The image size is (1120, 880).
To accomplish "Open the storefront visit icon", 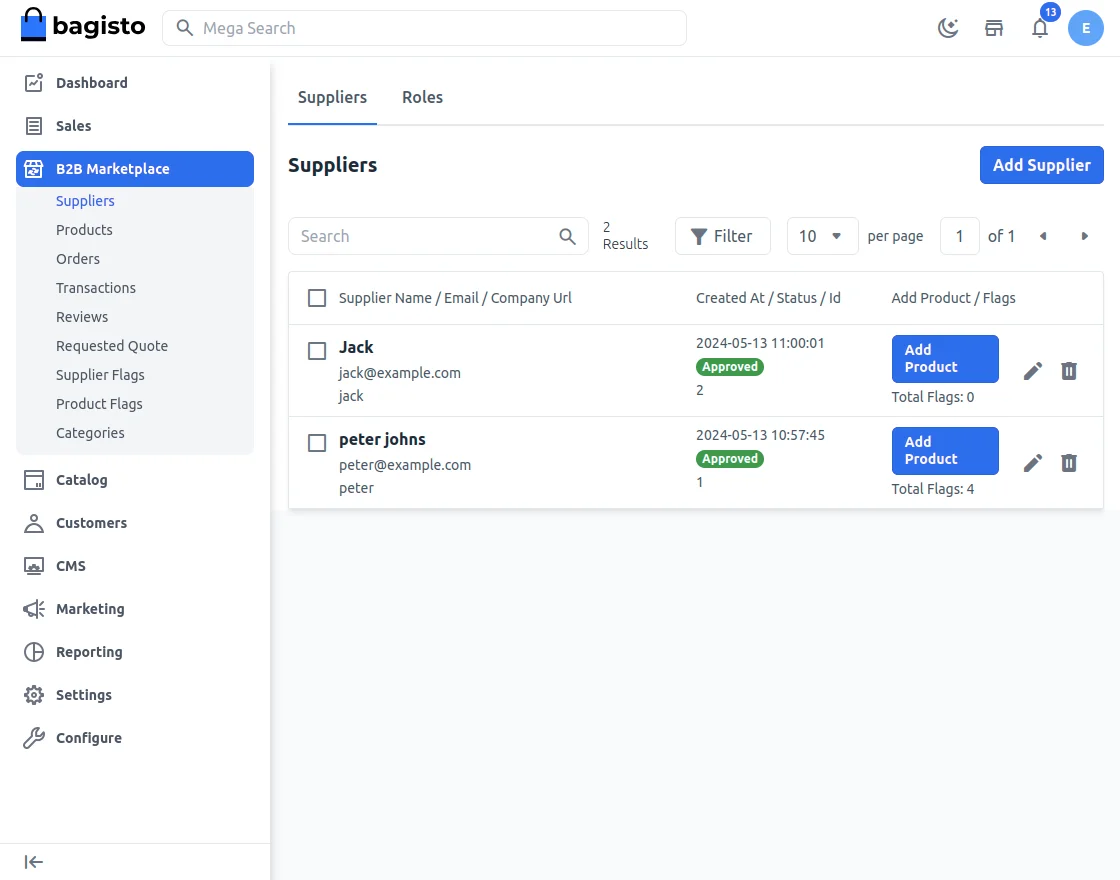I will 994,28.
